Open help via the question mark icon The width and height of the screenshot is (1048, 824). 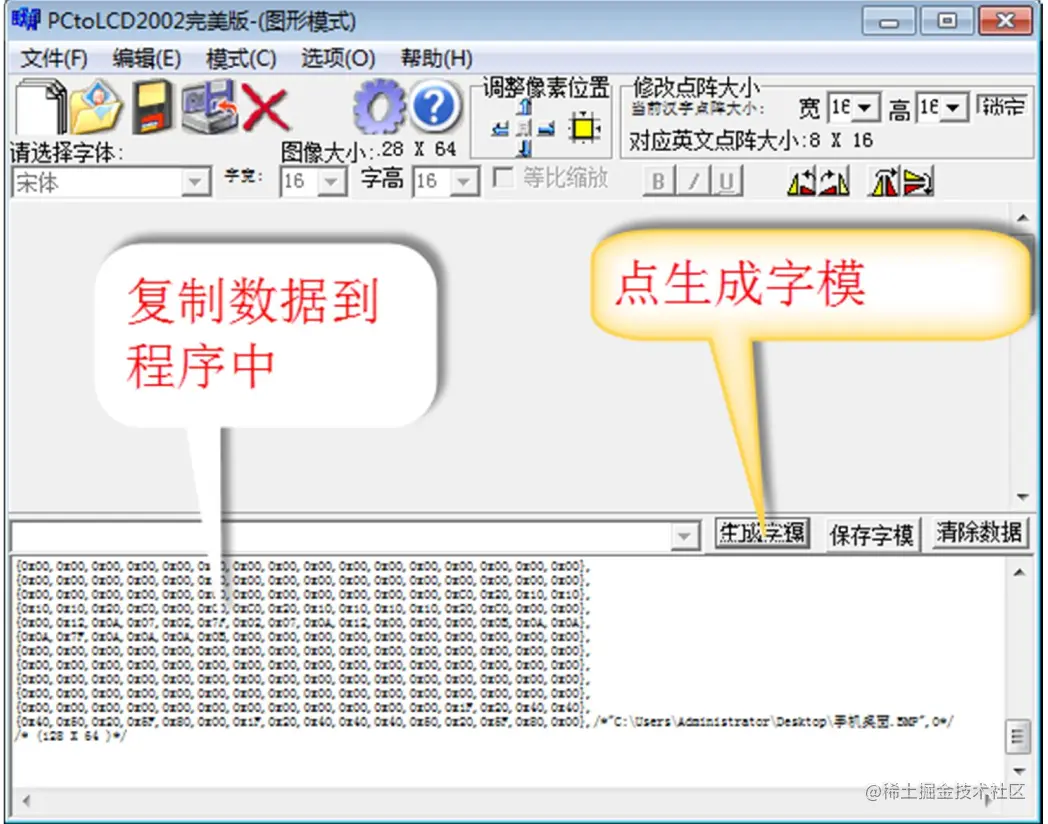click(434, 106)
